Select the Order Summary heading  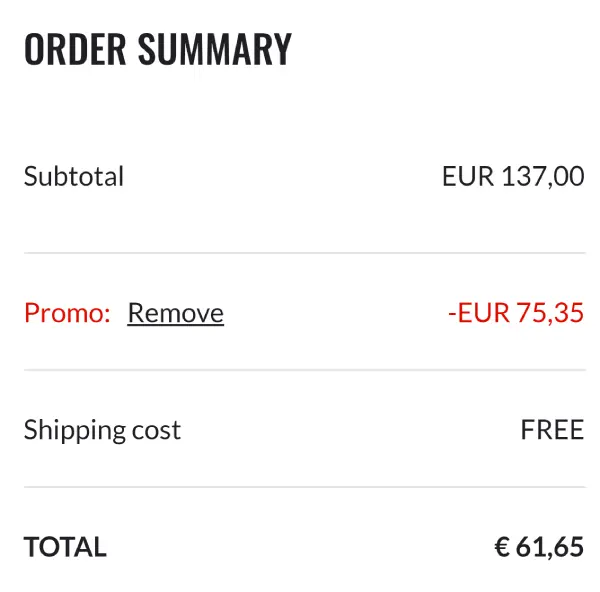[158, 49]
